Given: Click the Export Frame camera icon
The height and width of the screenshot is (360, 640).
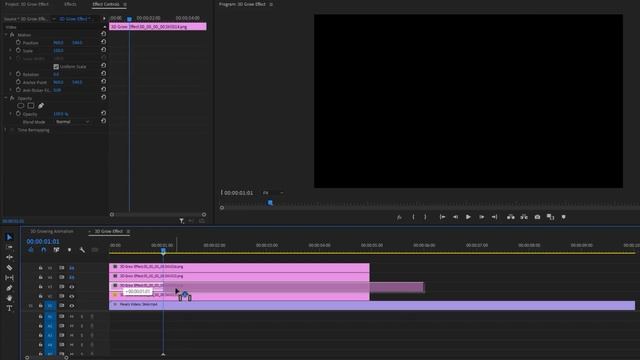Looking at the screenshot, I should coord(537,217).
